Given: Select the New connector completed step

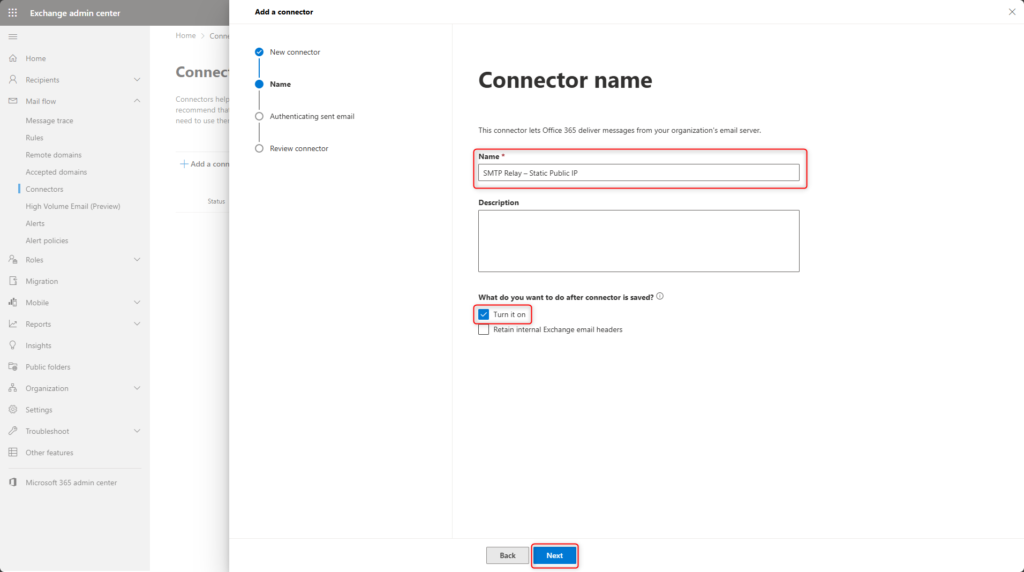Looking at the screenshot, I should 288,52.
